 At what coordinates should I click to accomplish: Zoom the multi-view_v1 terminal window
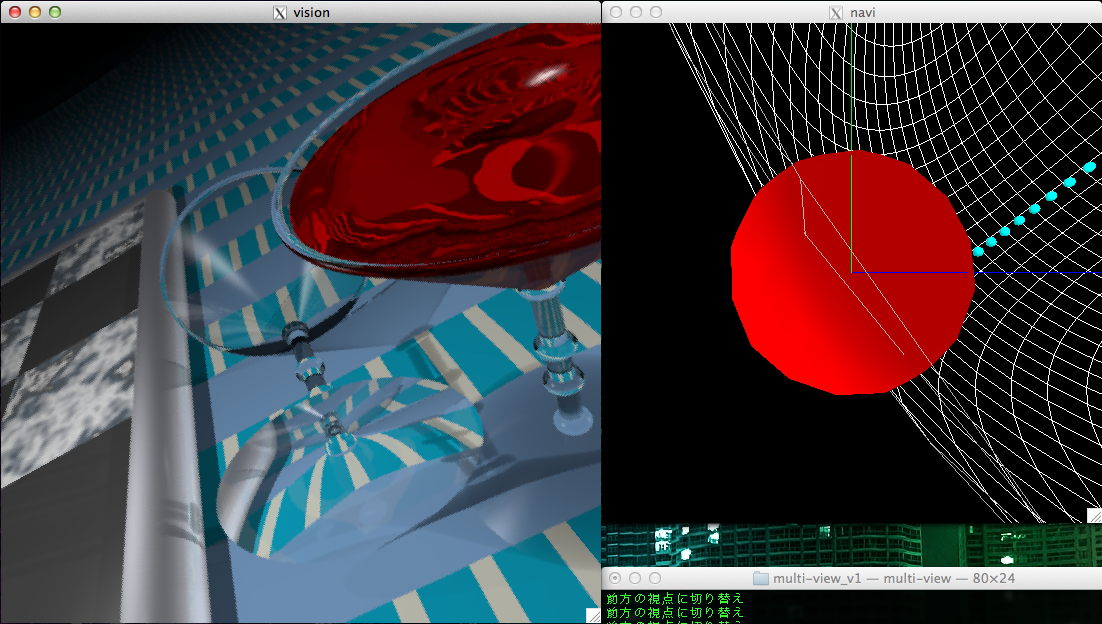point(655,578)
